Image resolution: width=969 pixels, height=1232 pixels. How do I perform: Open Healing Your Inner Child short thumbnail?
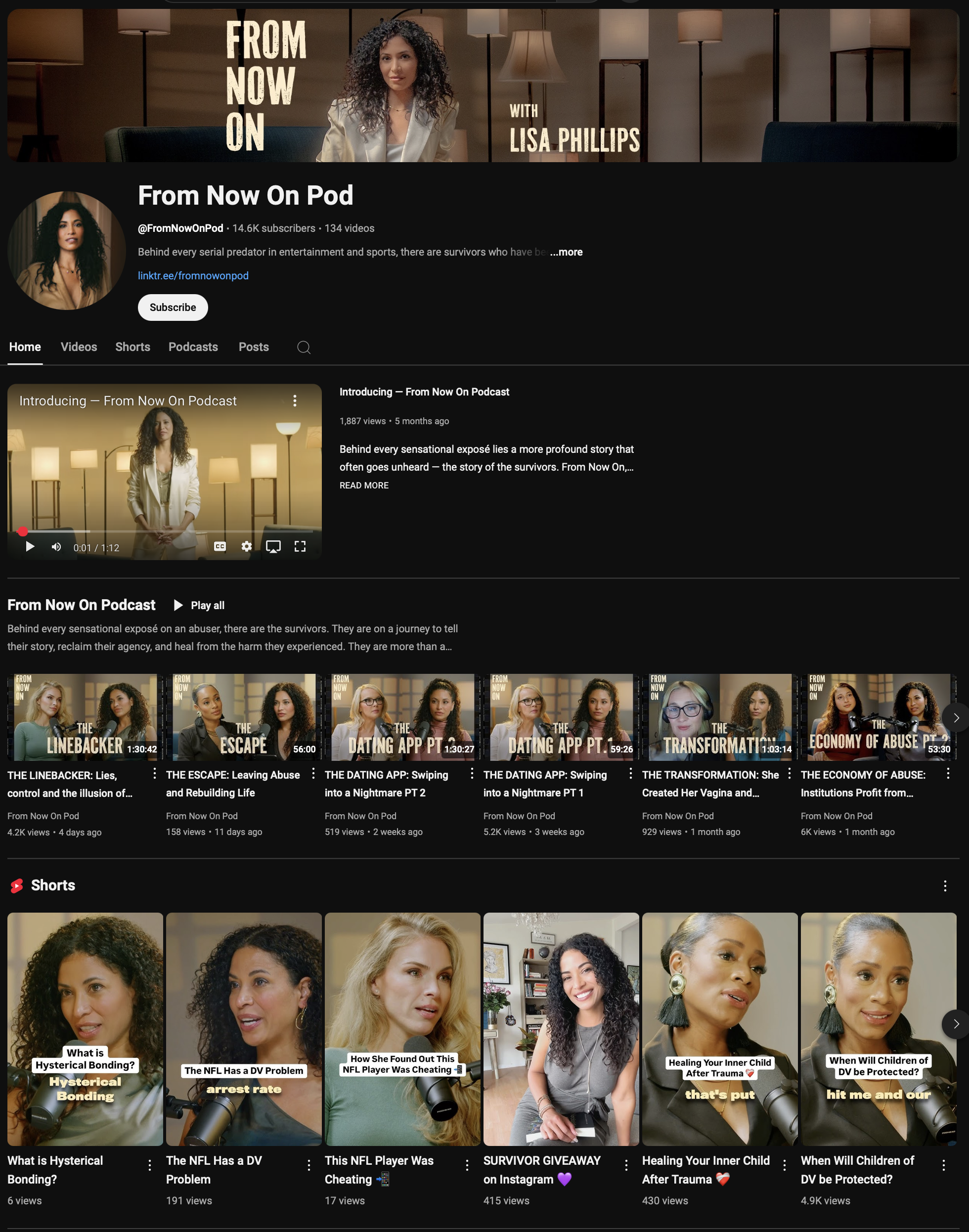[720, 1029]
